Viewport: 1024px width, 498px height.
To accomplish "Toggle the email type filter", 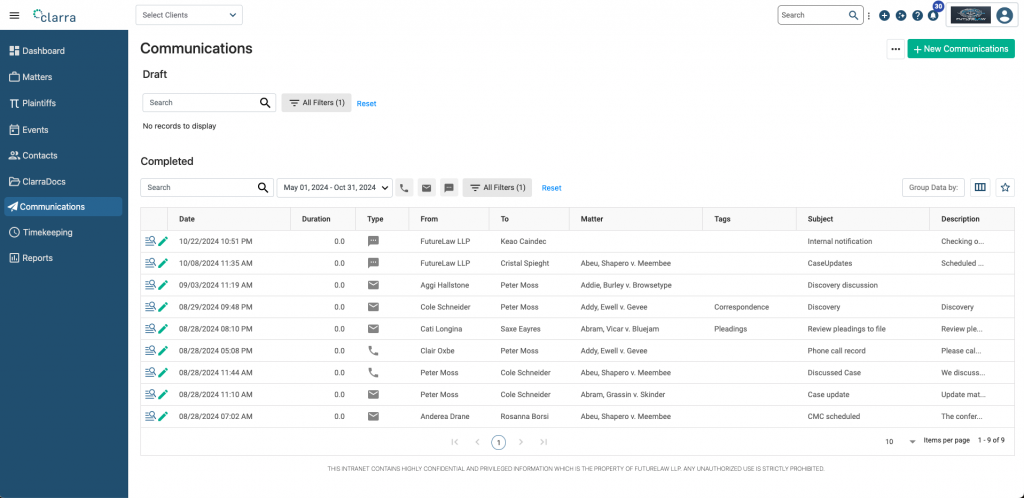I will click(426, 187).
